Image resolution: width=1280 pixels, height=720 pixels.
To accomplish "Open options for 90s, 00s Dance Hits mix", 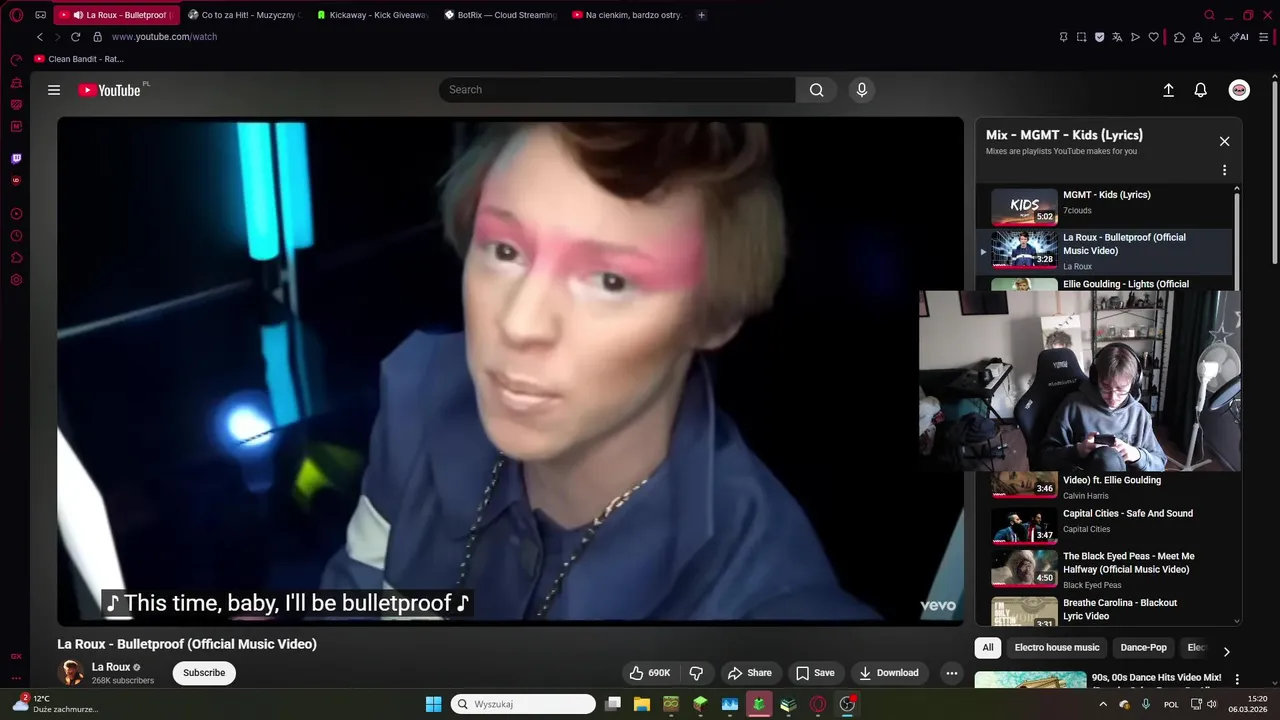I will (x=1236, y=680).
